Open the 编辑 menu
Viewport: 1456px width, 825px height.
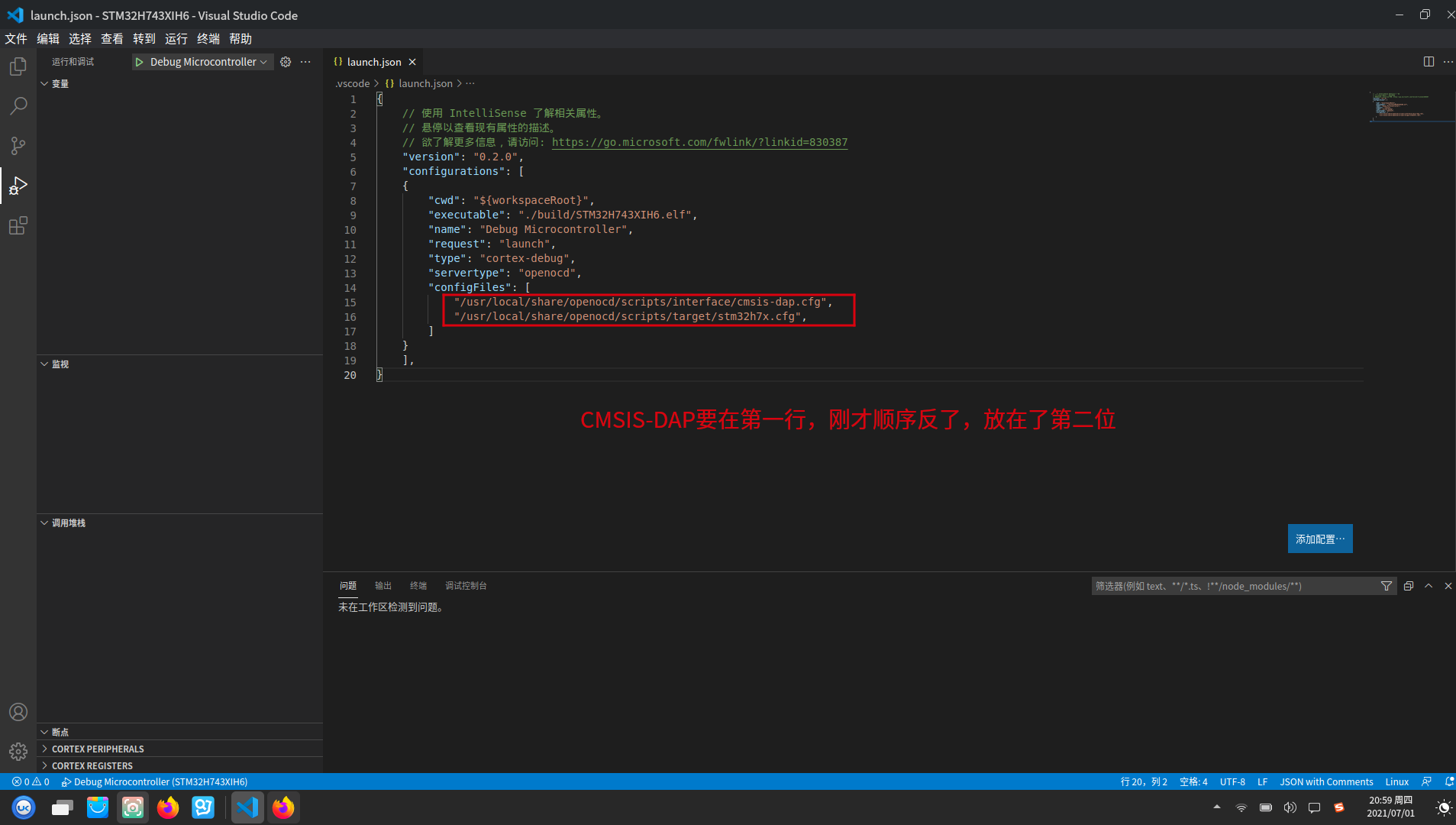click(48, 38)
